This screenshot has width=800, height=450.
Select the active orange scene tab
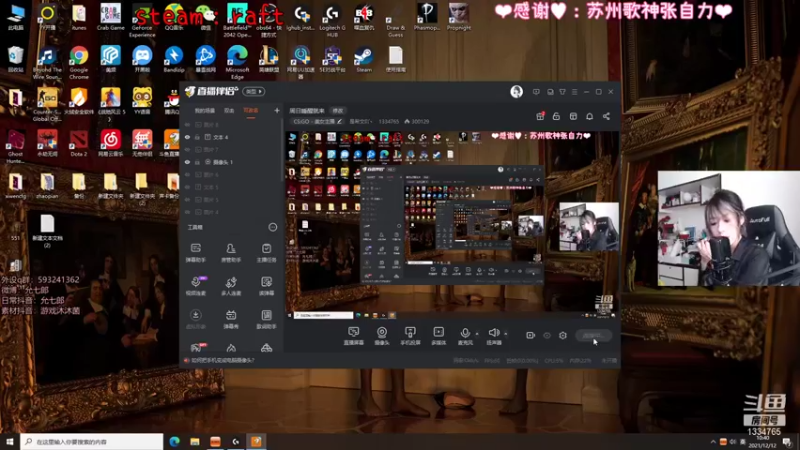[x=251, y=111]
